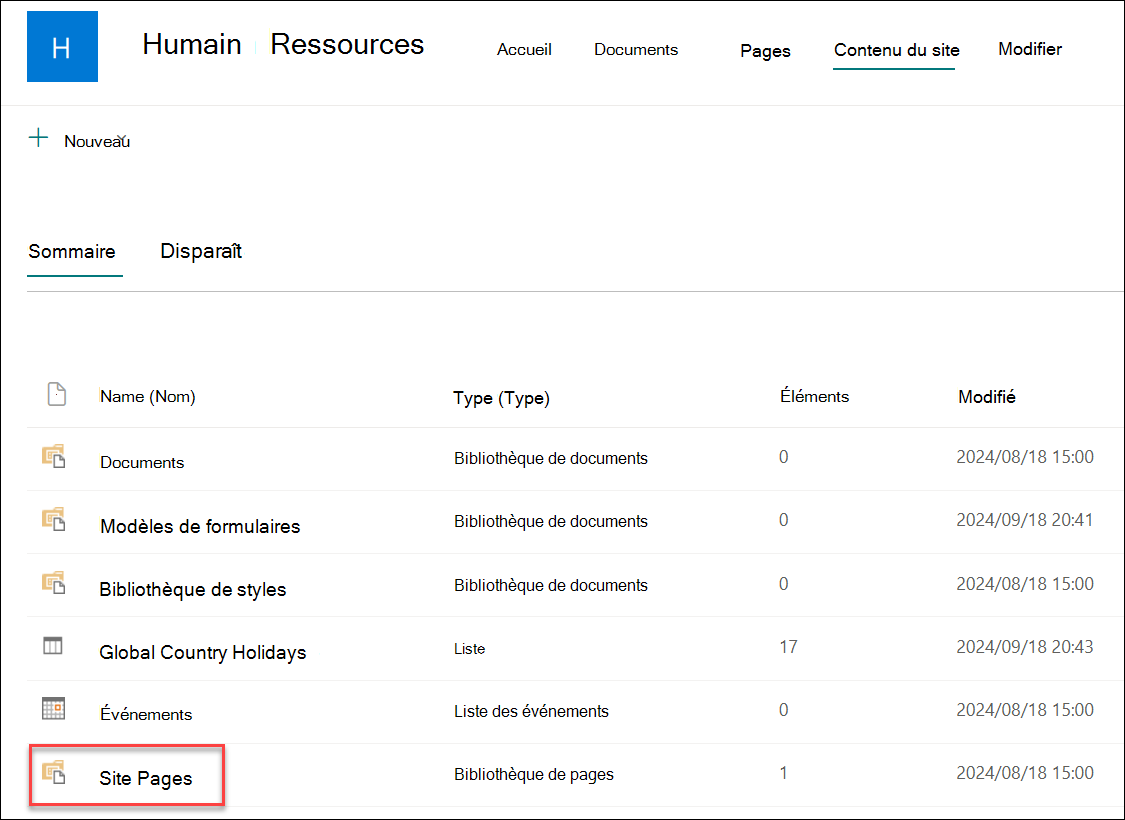Viewport: 1125px width, 820px height.
Task: Click 'Bibliothèque de documents' in Bibliothèque de styles row
Action: coord(550,585)
